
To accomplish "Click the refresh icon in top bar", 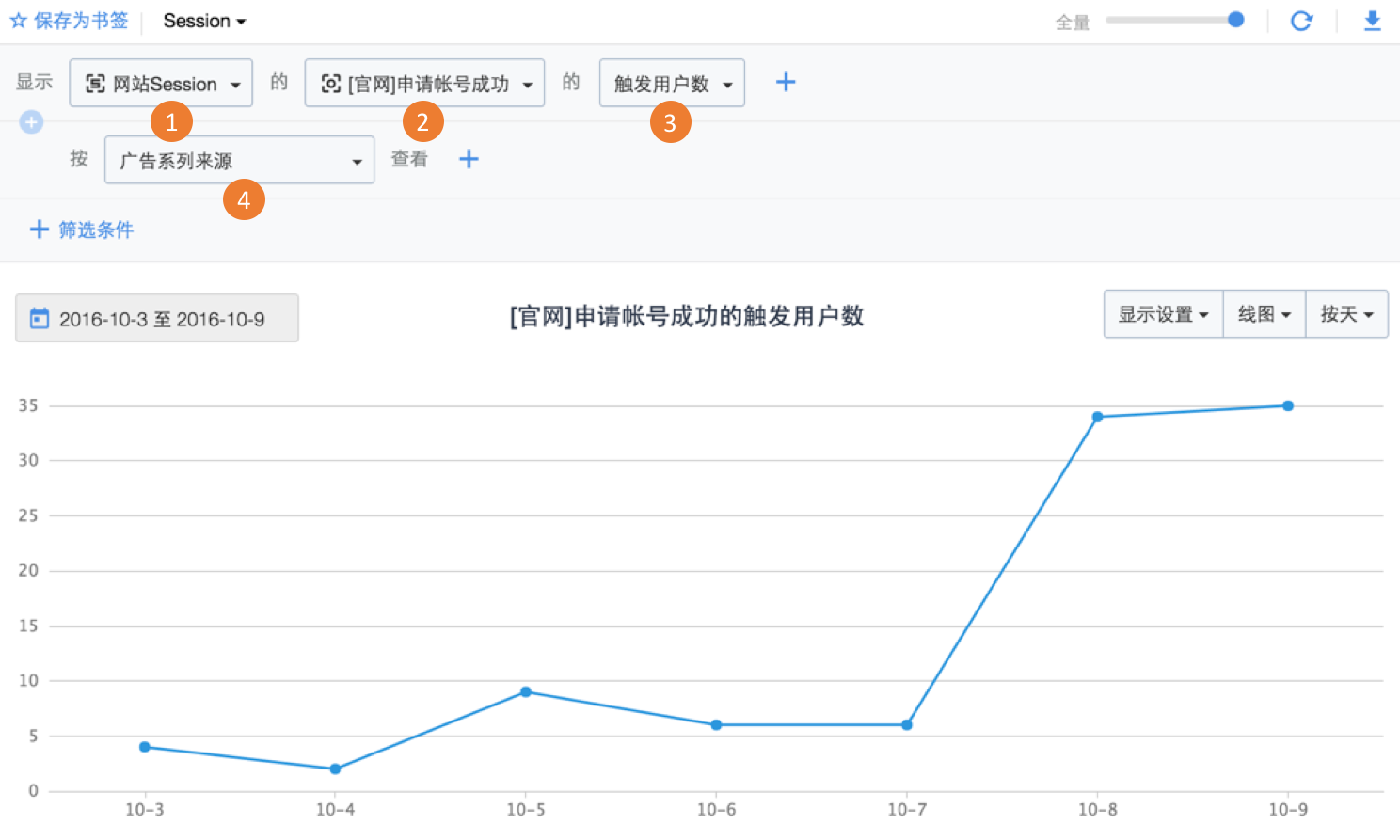I will [x=1301, y=21].
